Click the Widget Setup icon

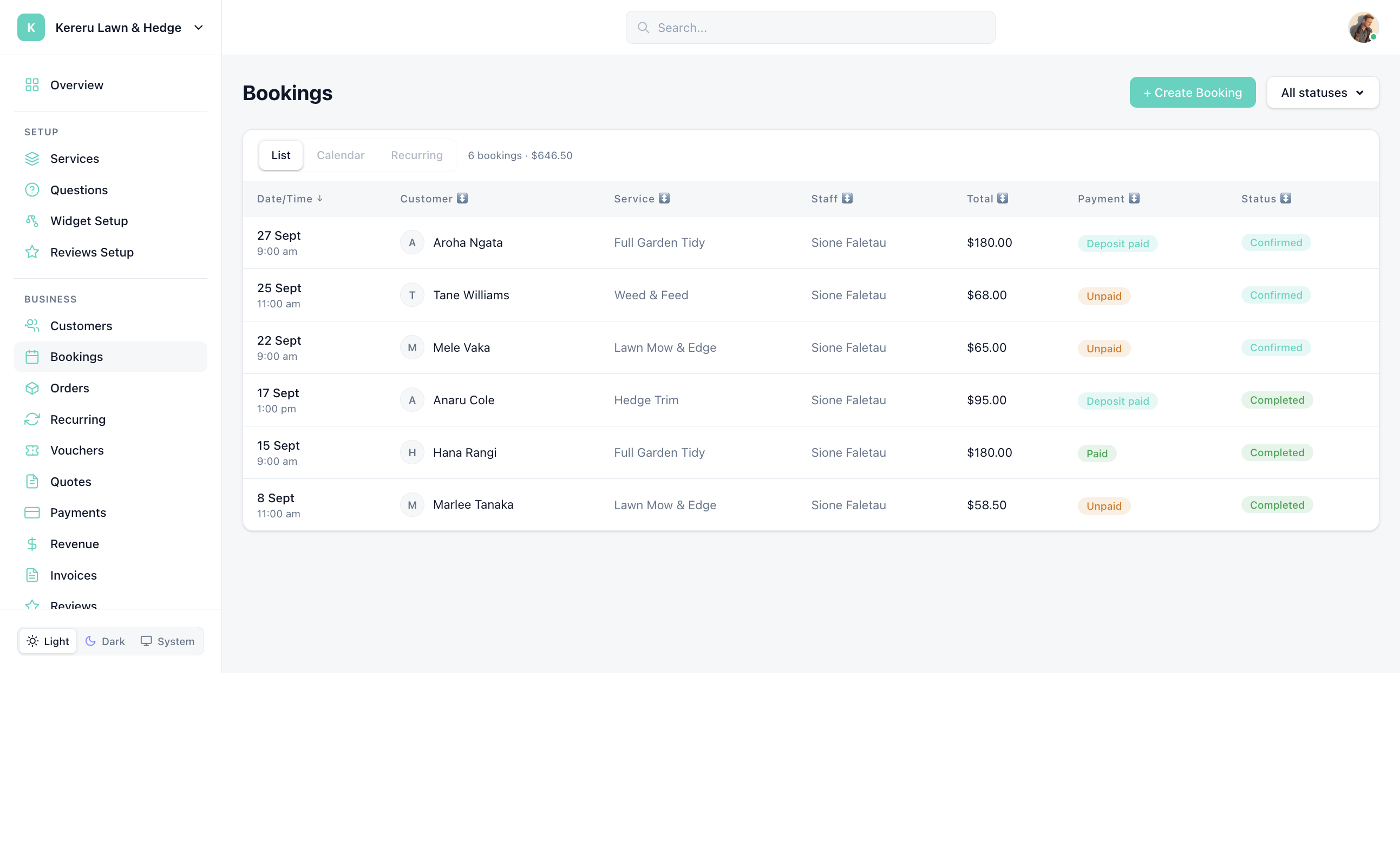pyautogui.click(x=32, y=221)
